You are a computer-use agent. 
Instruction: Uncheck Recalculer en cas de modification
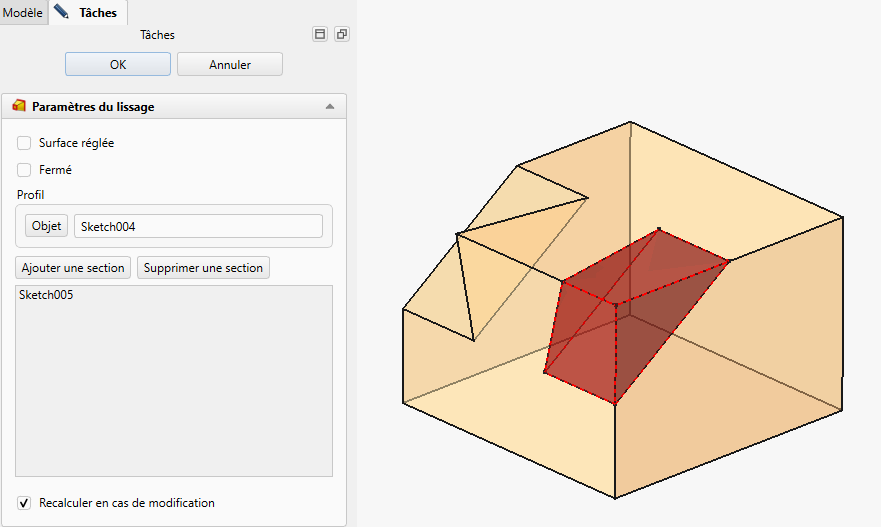24,503
